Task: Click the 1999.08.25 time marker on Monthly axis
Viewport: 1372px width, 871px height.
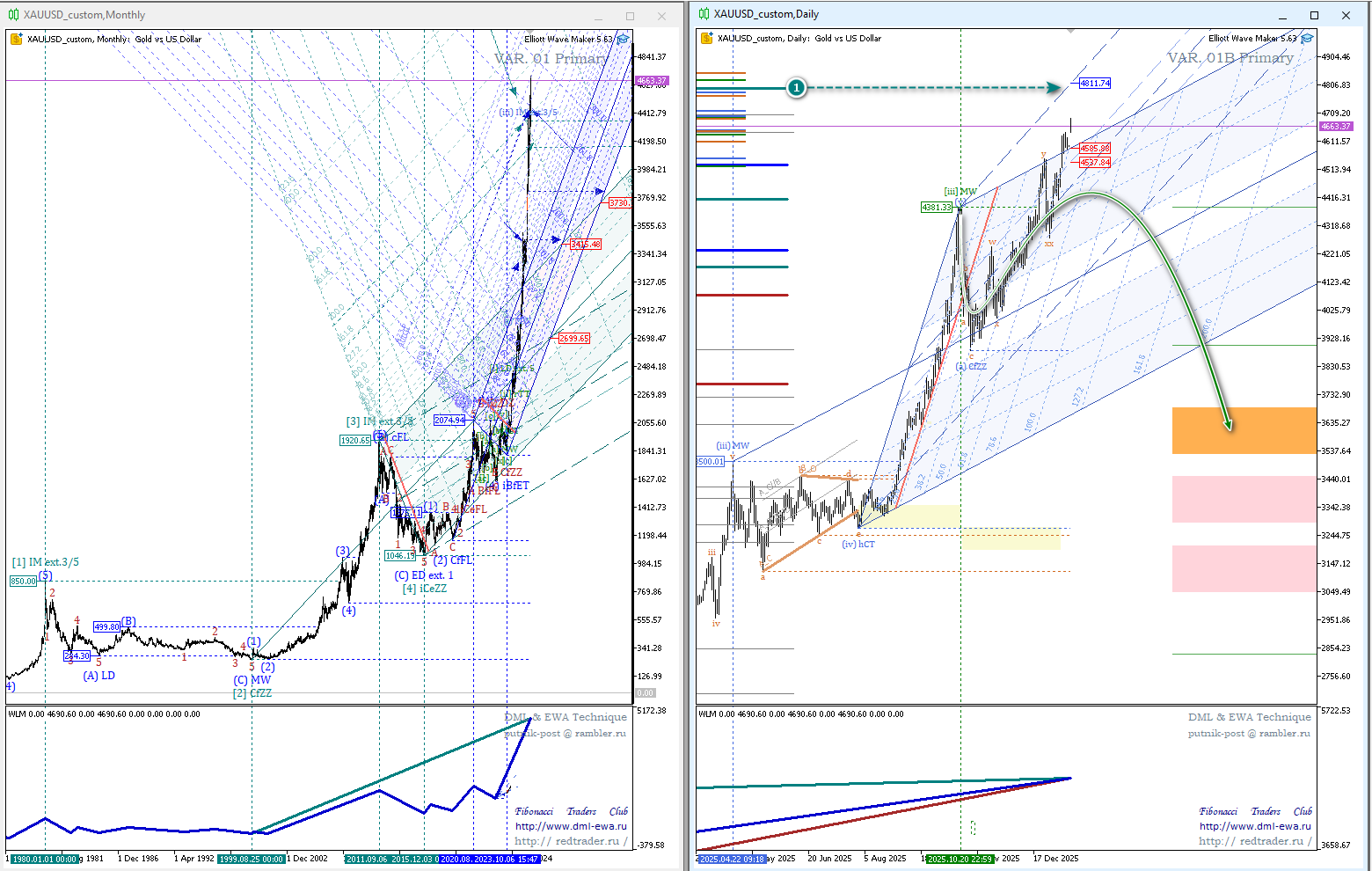Action: point(252,859)
